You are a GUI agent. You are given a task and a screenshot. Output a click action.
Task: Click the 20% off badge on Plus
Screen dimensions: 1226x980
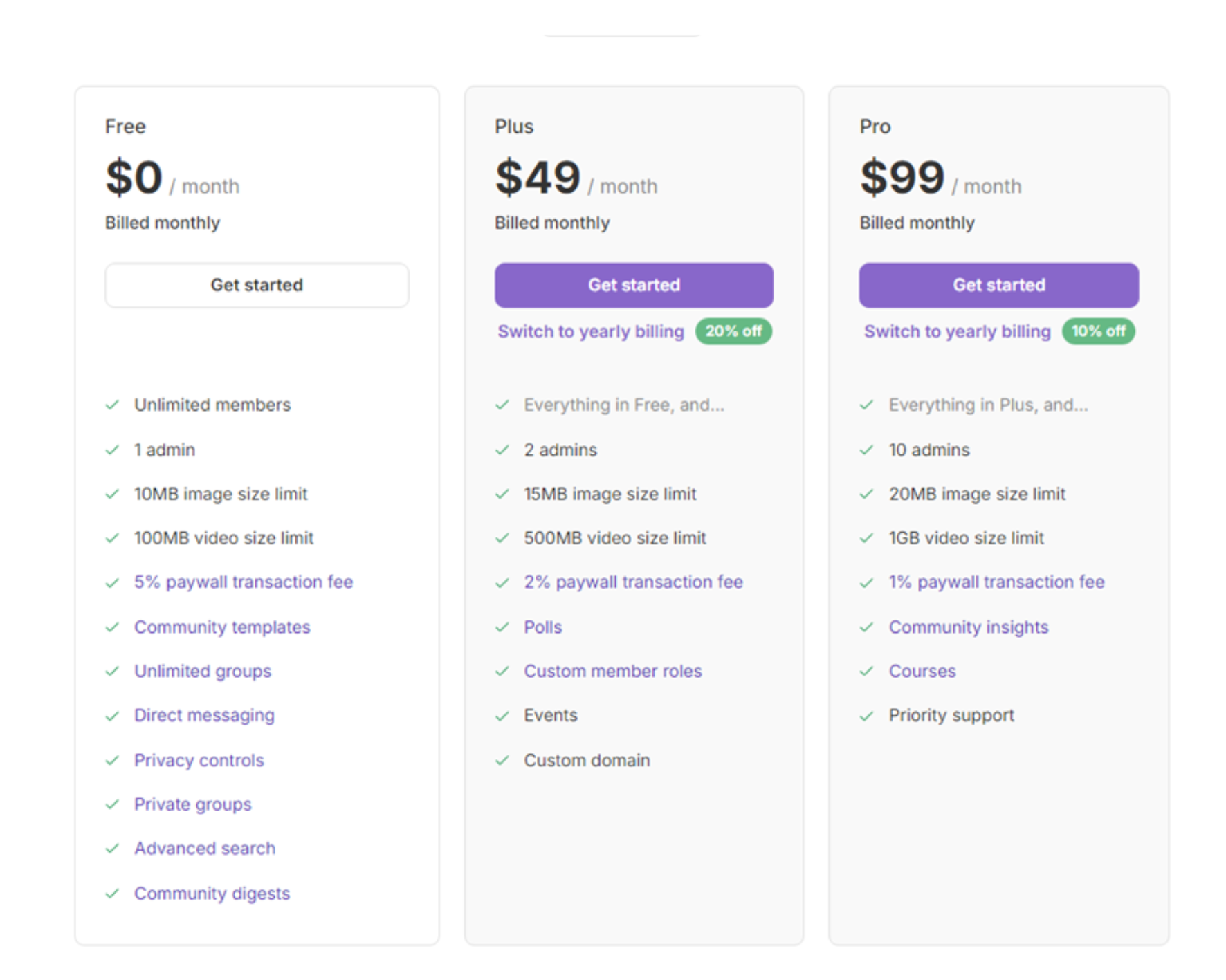click(734, 331)
